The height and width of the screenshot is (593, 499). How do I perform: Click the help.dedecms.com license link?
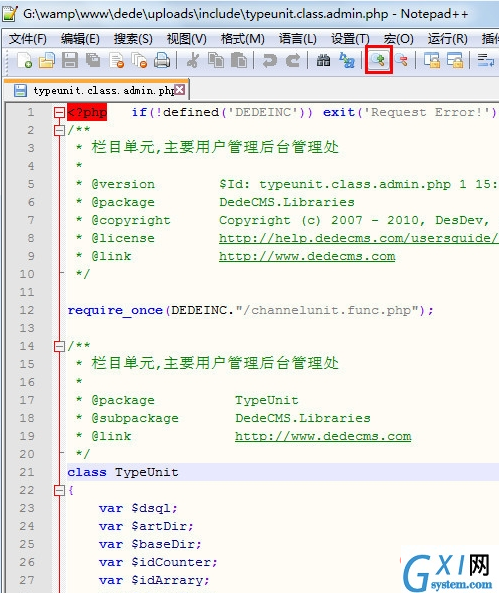point(359,238)
